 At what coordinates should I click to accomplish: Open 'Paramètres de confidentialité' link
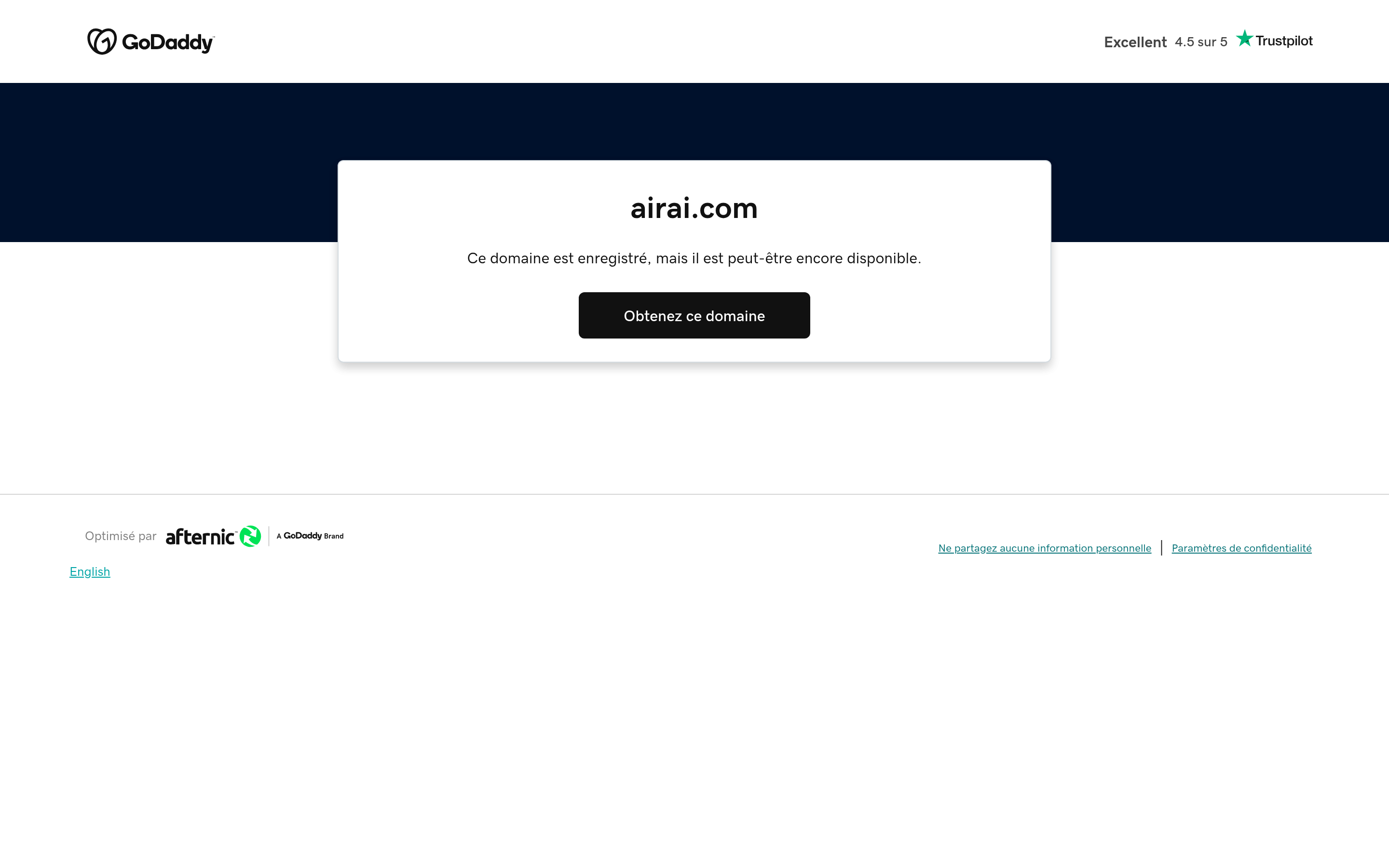point(1241,548)
